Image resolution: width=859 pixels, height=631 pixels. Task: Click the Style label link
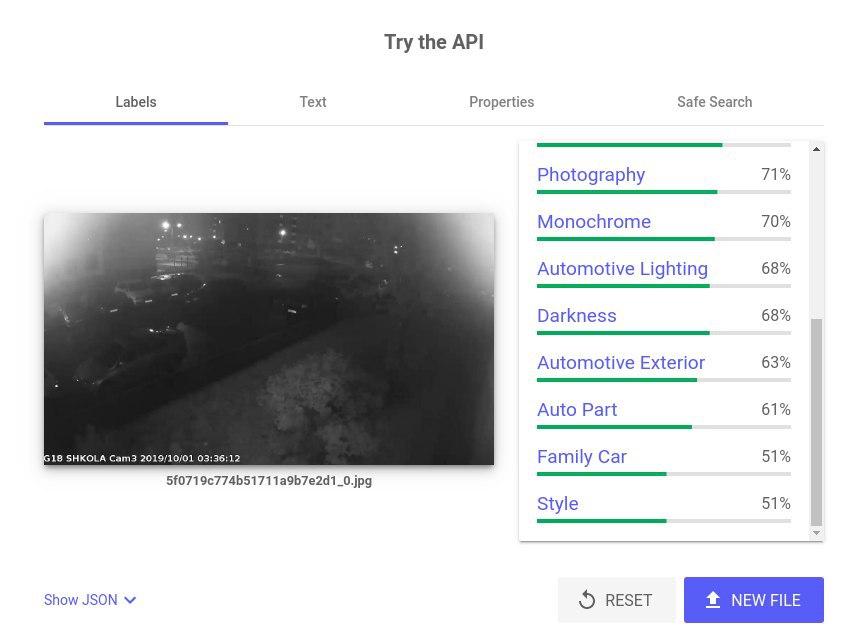[558, 504]
